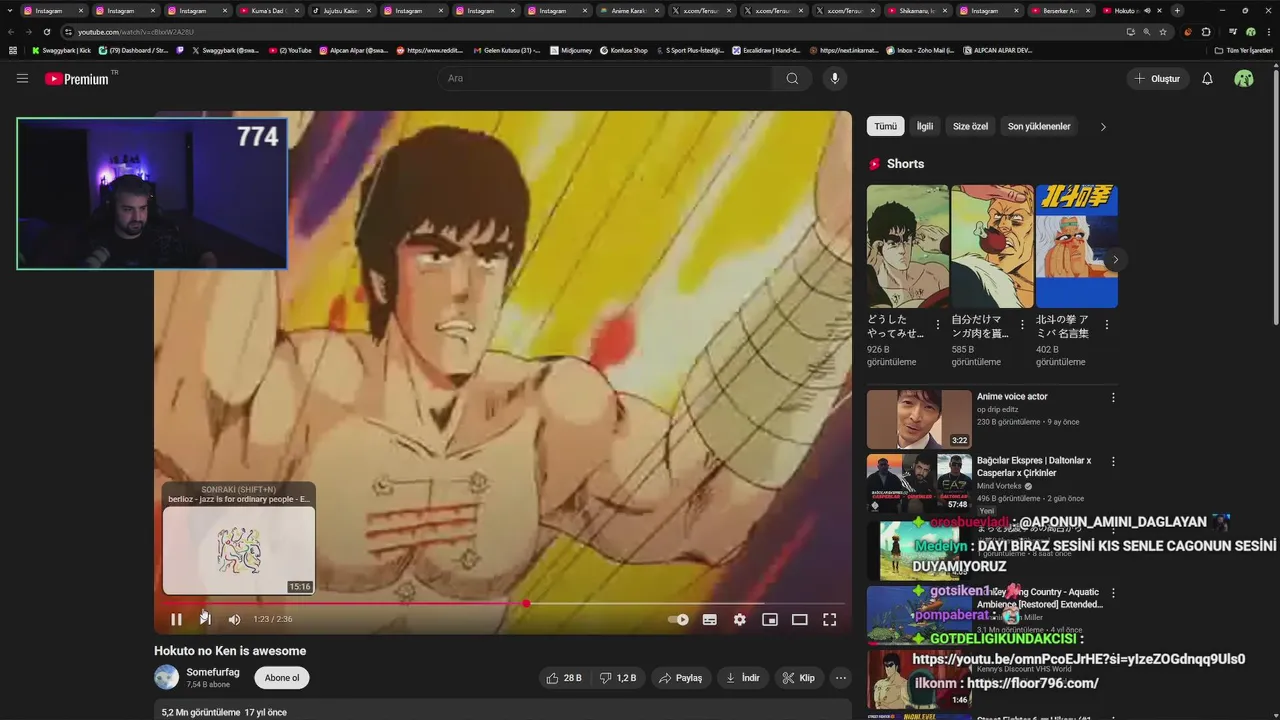
Task: Click the search magnifier button
Action: (x=792, y=78)
